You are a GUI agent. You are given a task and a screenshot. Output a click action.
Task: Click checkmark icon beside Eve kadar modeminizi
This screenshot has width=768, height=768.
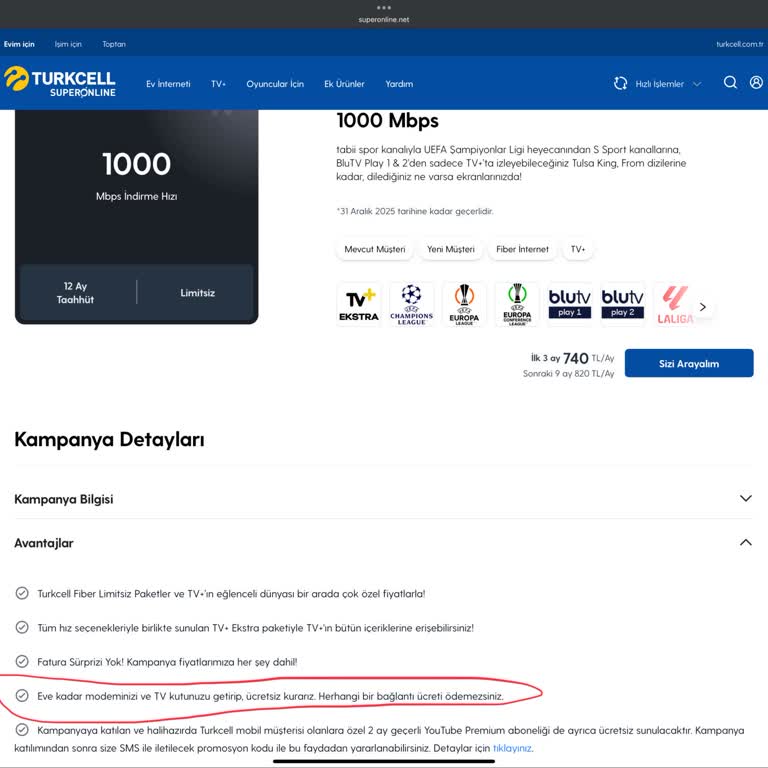(x=22, y=695)
